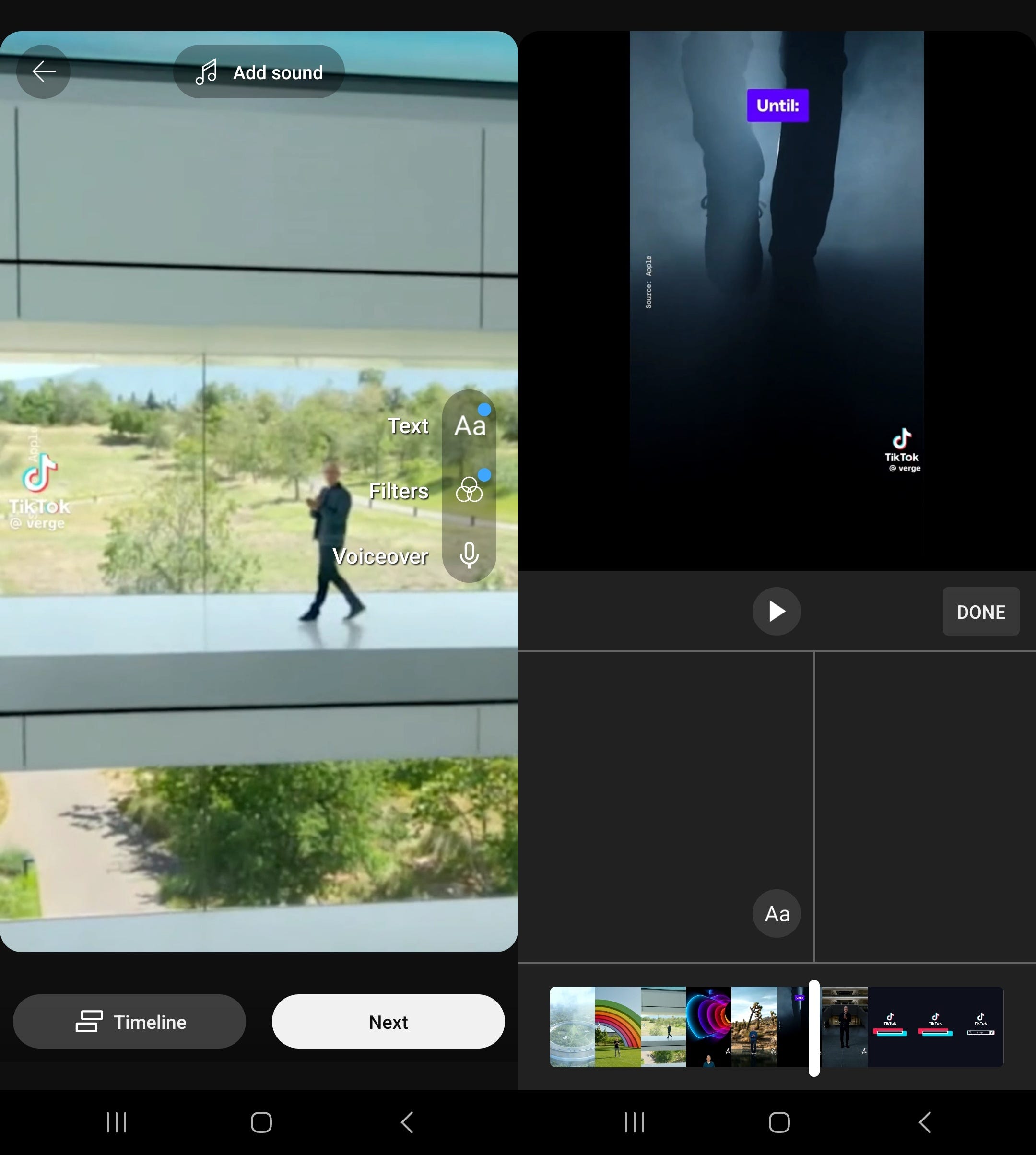
Task: Open the Timeline view
Action: (x=130, y=1022)
